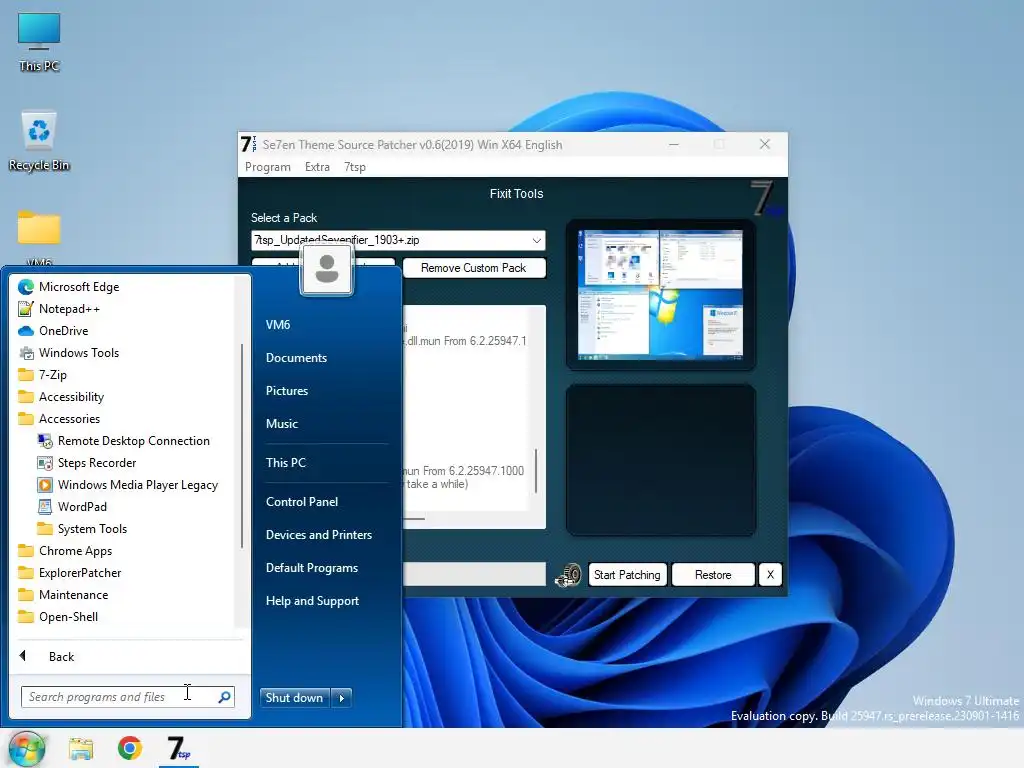The width and height of the screenshot is (1024, 768).
Task: Open Windows Tools entry
Action: (x=78, y=353)
